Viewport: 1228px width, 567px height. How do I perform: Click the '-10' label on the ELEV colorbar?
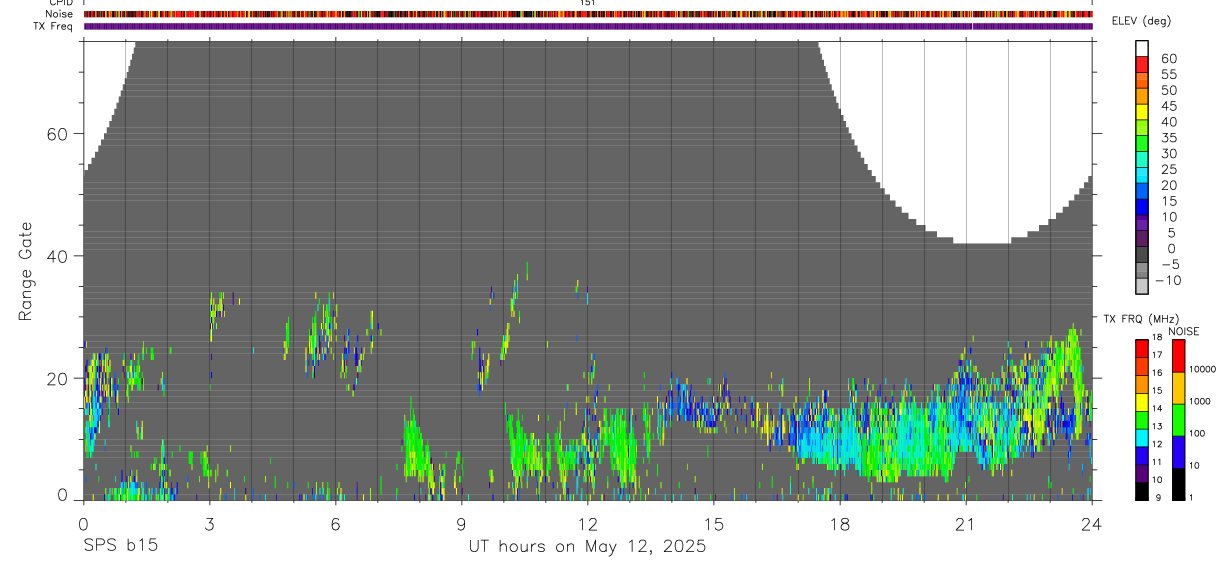[1167, 280]
